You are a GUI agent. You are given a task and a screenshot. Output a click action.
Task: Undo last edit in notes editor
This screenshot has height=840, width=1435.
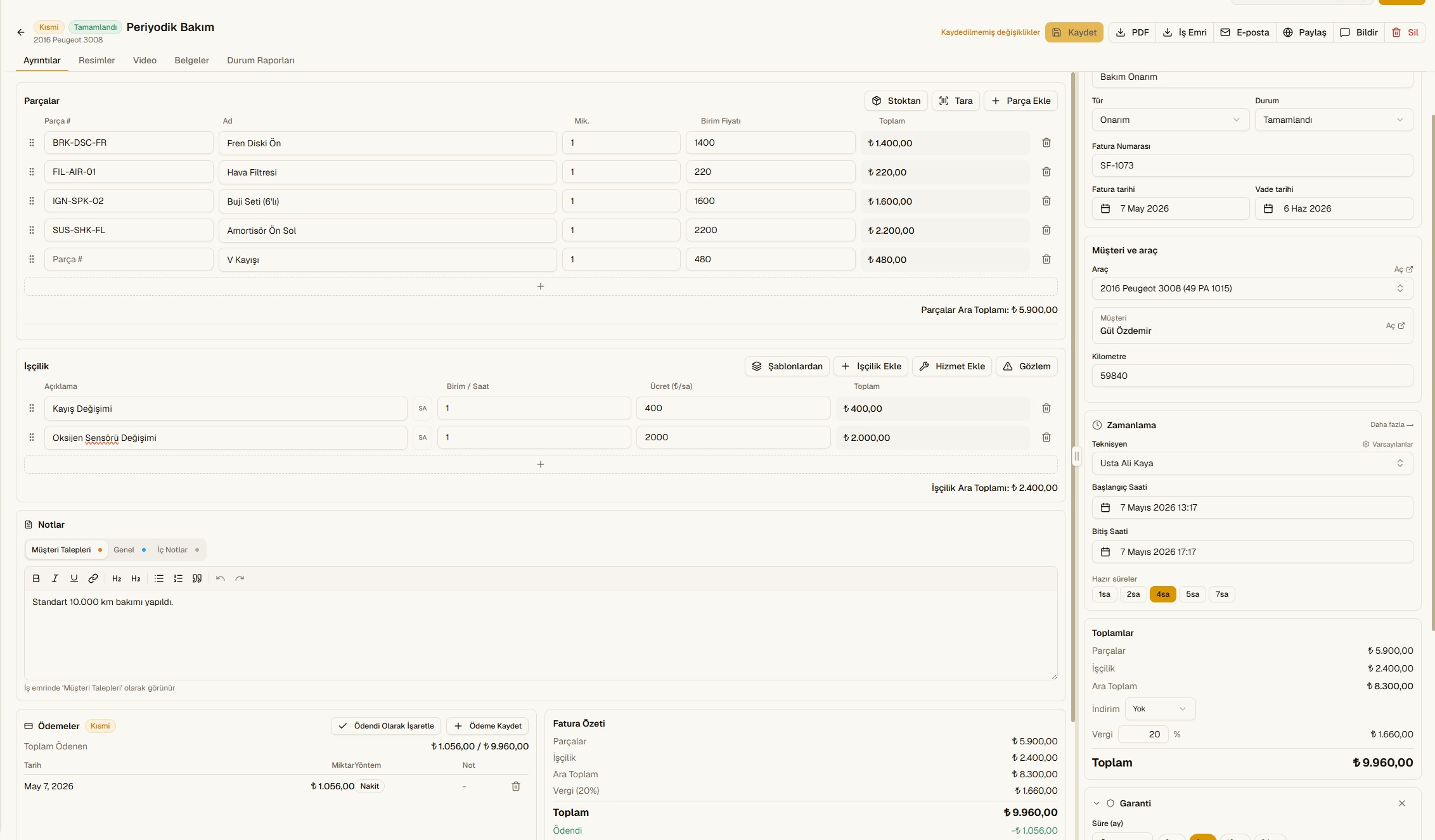pos(221,578)
